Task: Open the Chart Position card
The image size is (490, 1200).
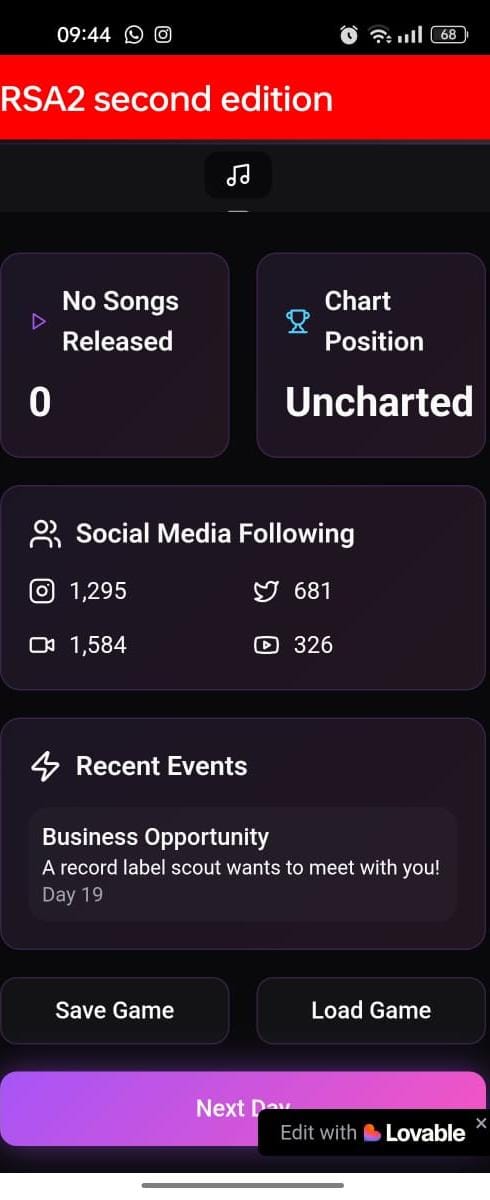Action: pyautogui.click(x=371, y=355)
